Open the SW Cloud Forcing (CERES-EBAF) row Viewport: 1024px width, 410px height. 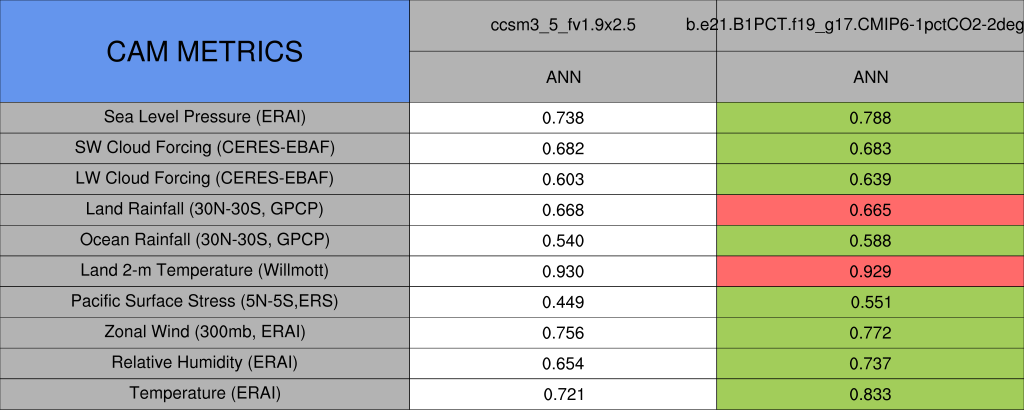click(x=204, y=148)
